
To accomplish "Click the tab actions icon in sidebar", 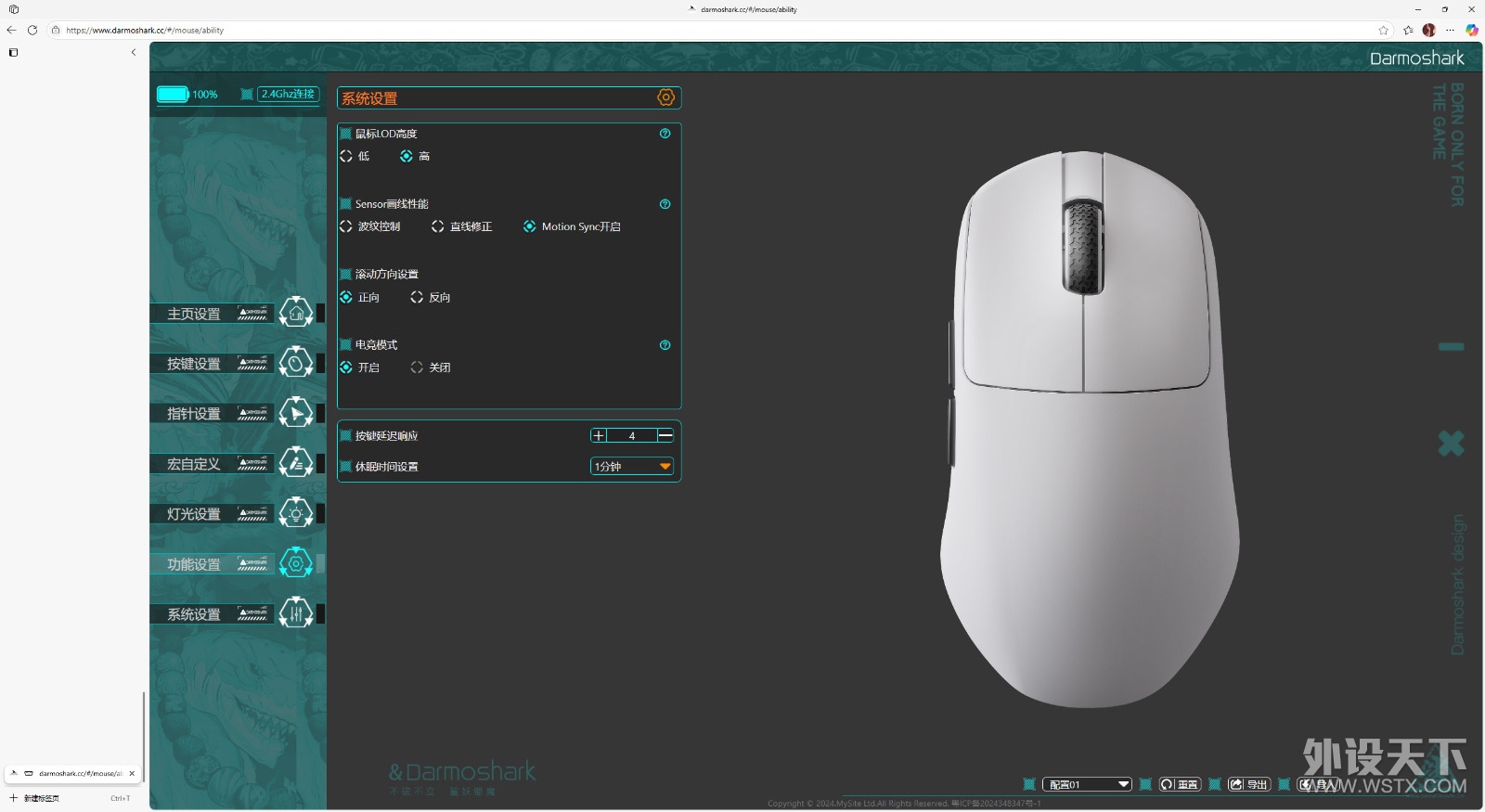I will [13, 52].
